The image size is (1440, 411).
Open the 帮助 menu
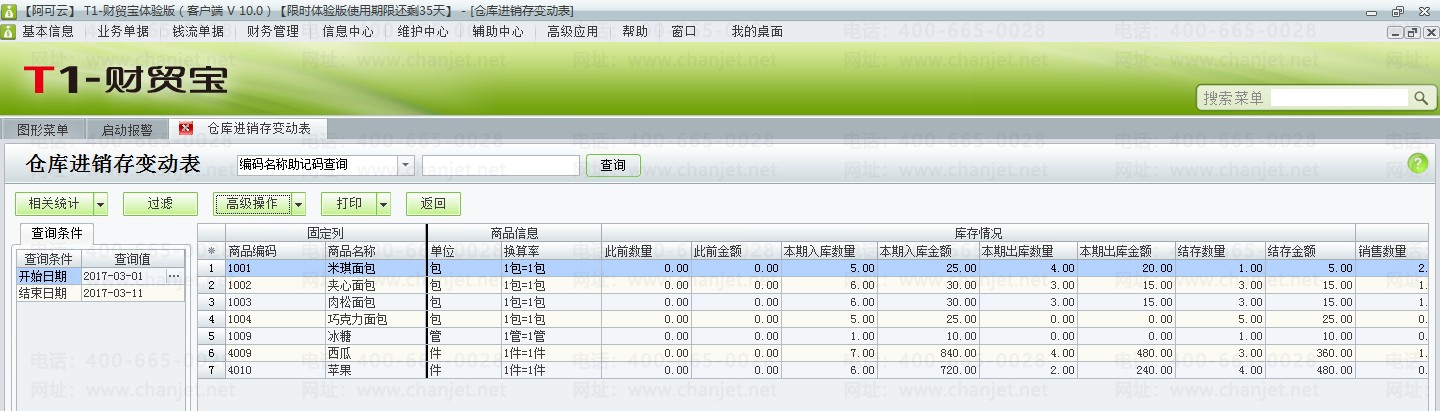click(x=635, y=32)
